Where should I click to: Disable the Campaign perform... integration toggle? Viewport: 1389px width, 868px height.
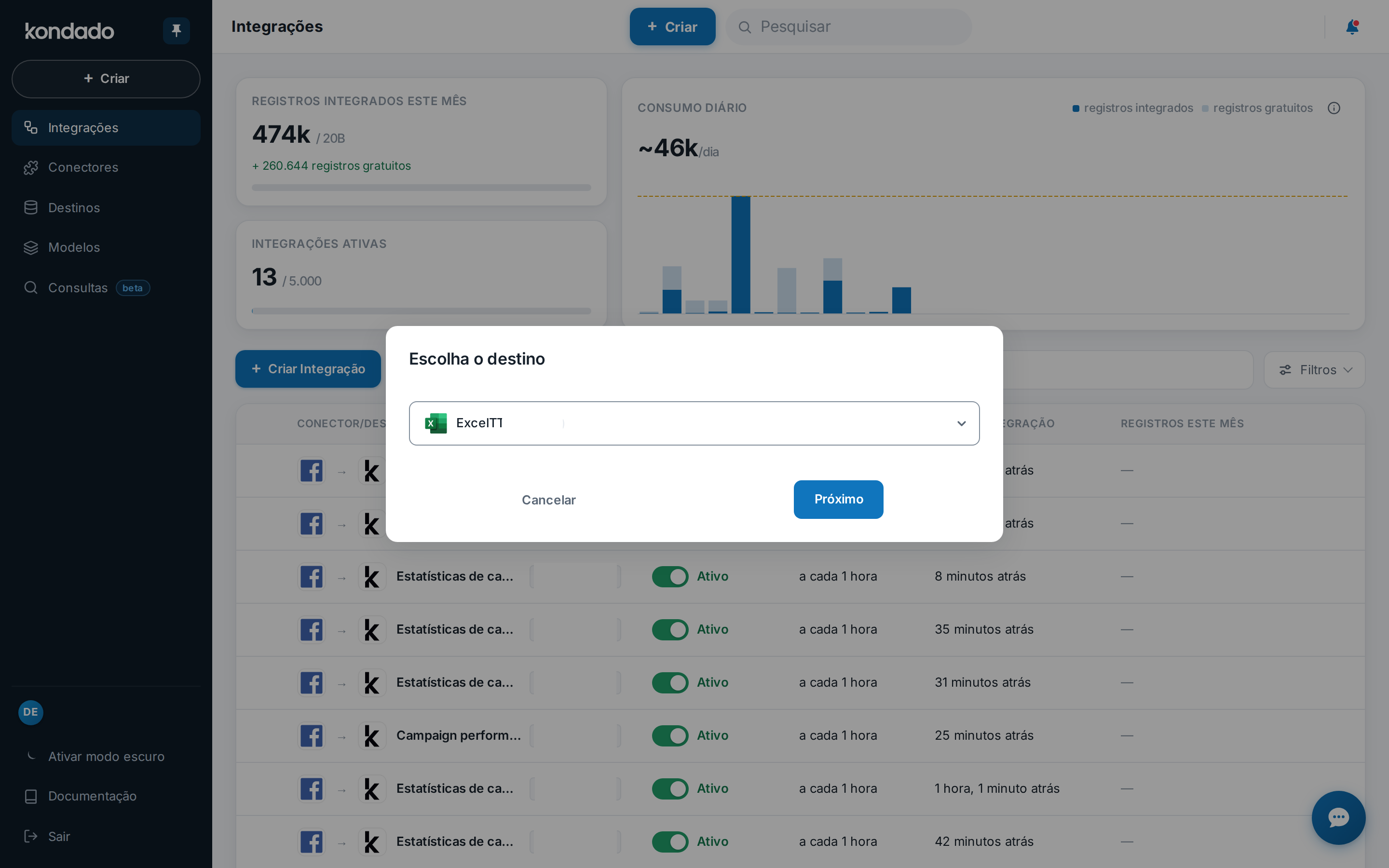pyautogui.click(x=670, y=735)
